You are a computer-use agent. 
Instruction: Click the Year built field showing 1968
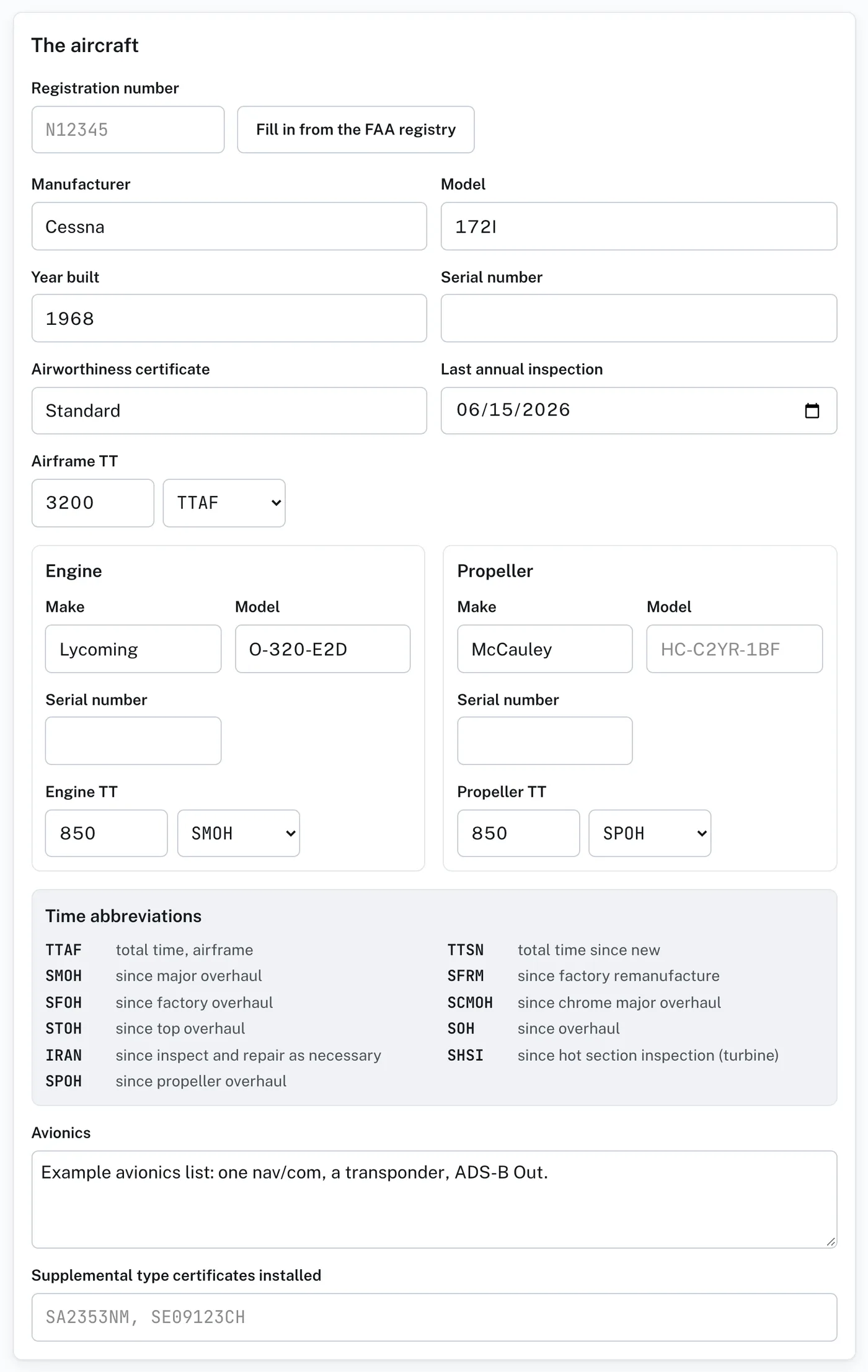click(229, 318)
